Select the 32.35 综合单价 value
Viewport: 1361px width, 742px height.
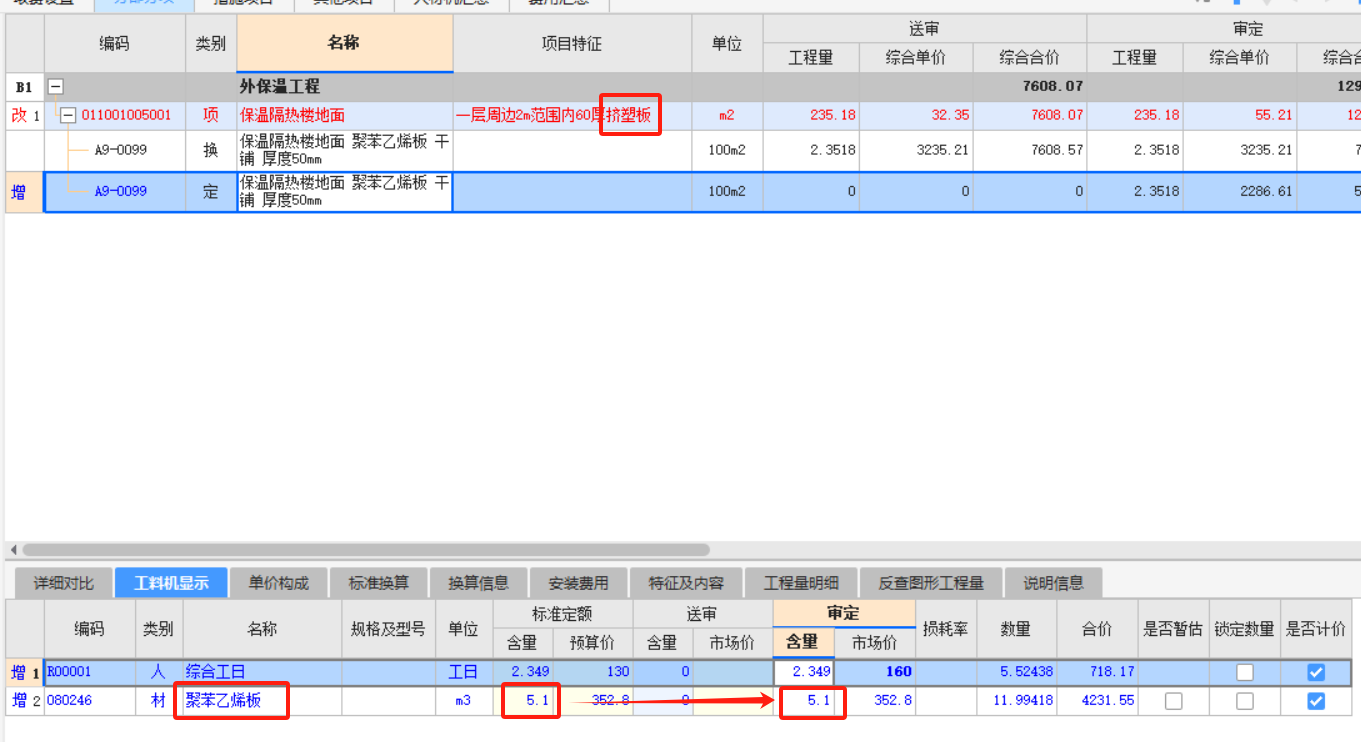[915, 116]
